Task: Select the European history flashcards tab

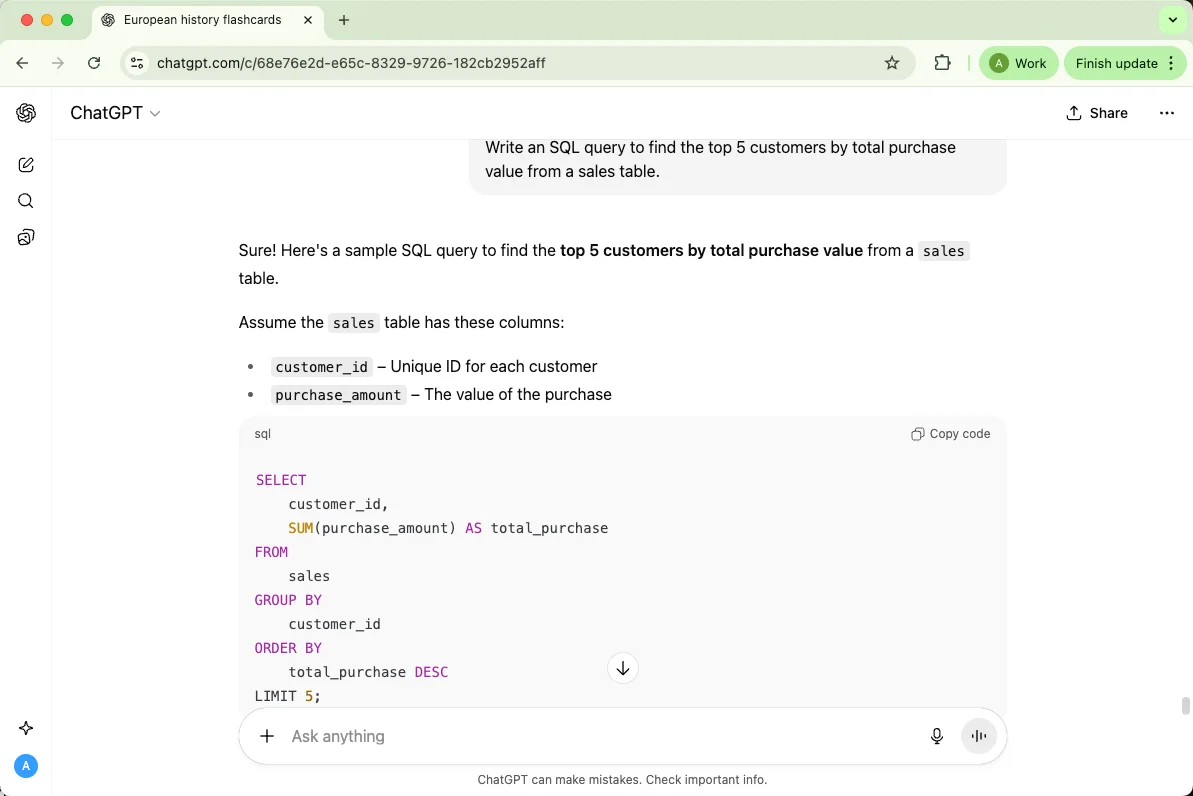Action: tap(202, 20)
